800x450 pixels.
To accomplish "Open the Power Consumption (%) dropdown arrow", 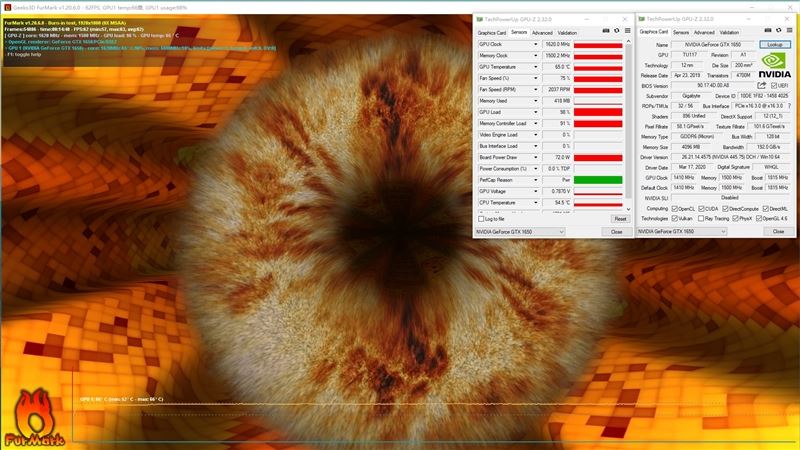I will 535,169.
